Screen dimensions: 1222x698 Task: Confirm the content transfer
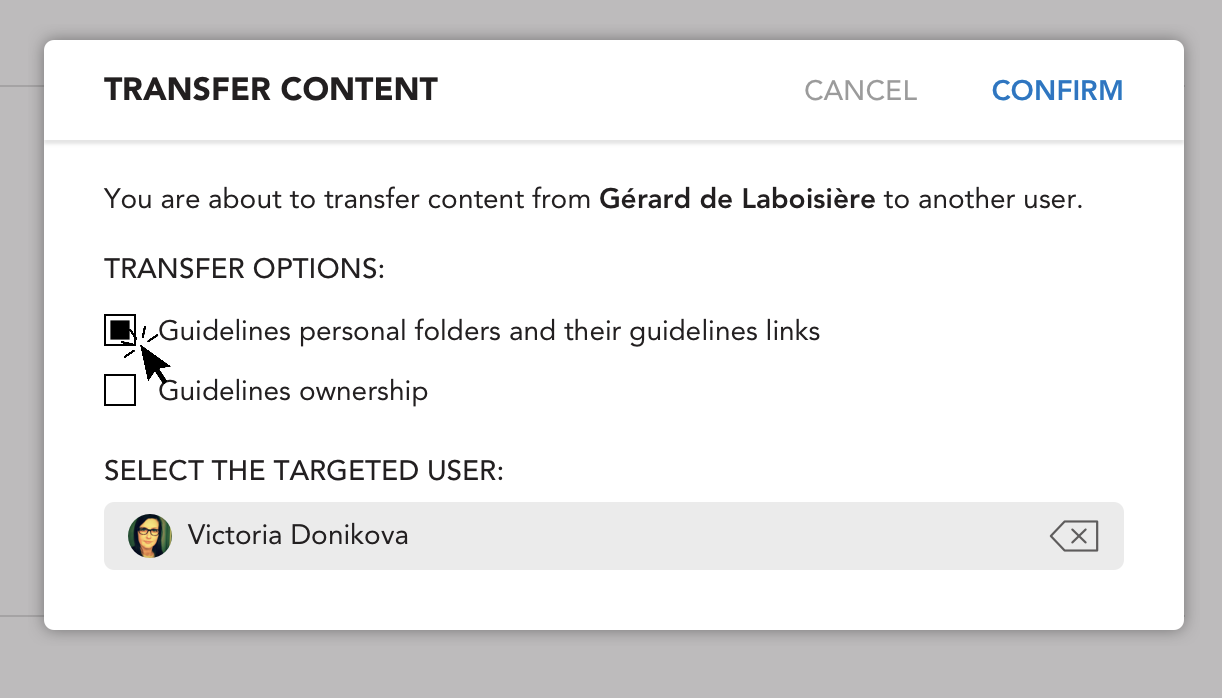click(1057, 91)
